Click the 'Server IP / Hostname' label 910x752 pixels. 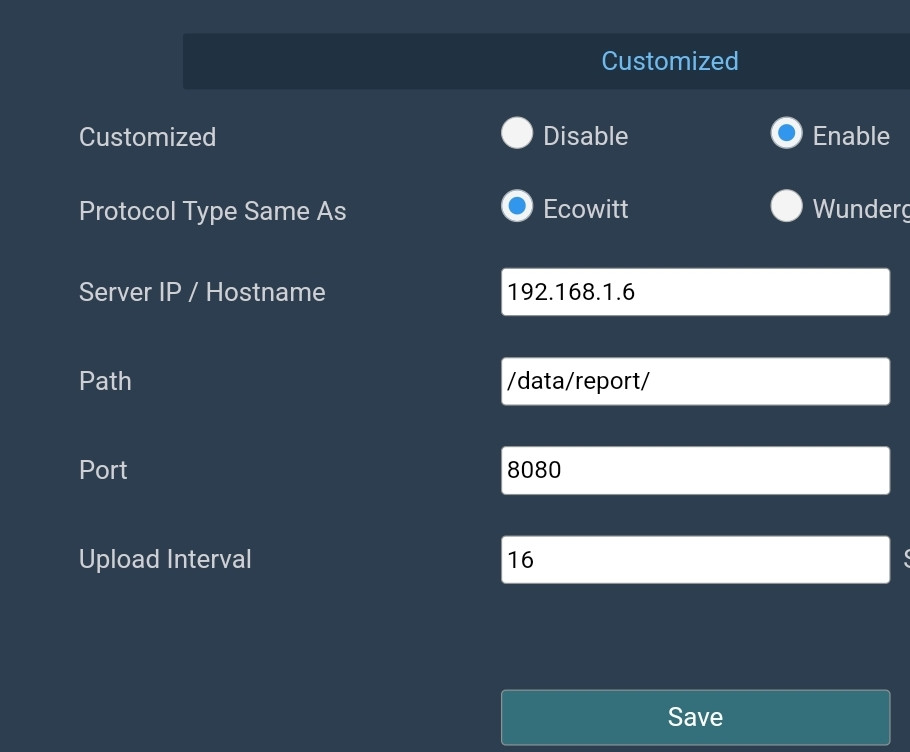coord(202,292)
